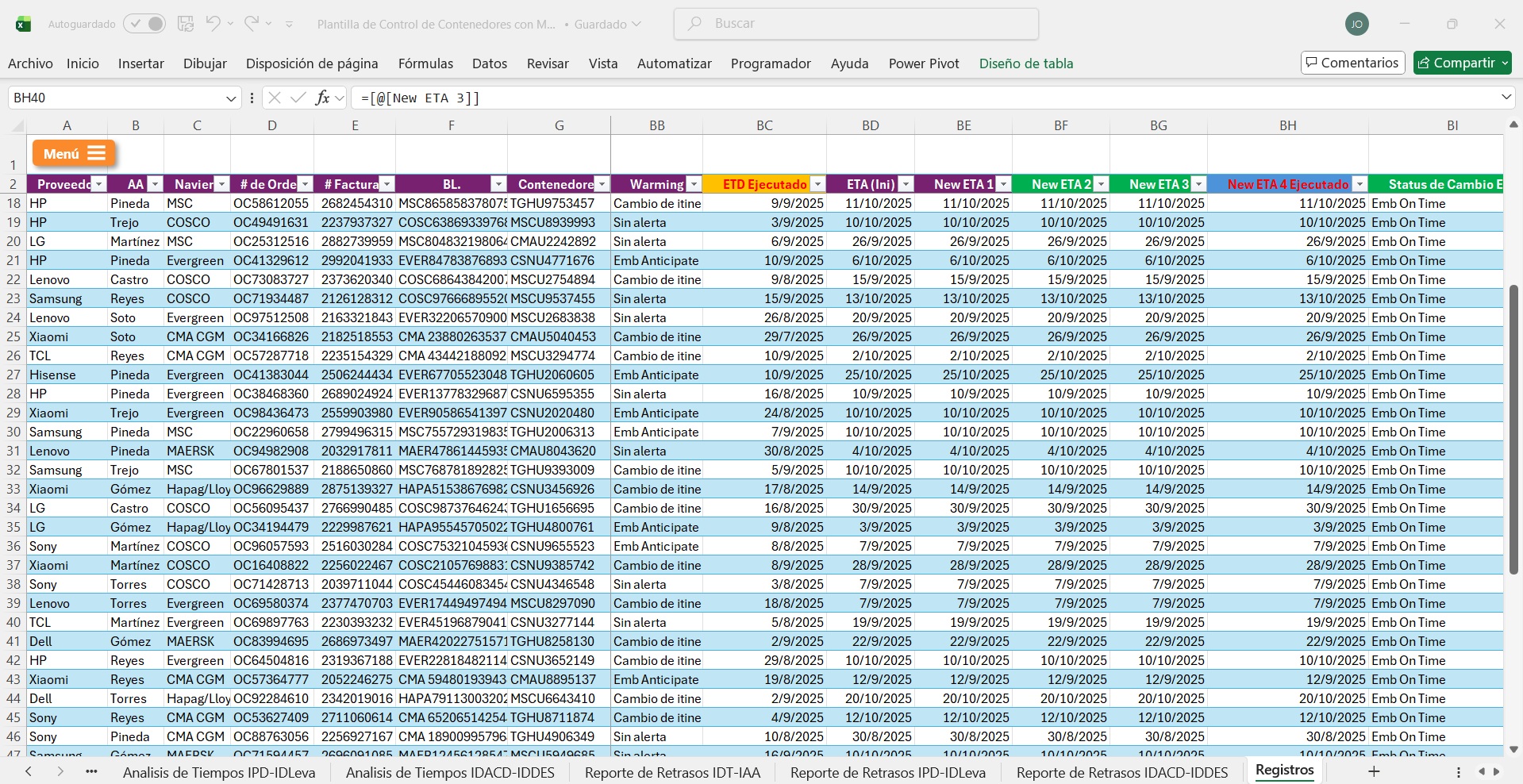Go to the Revisar tab
Image resolution: width=1523 pixels, height=784 pixels.
[x=548, y=63]
